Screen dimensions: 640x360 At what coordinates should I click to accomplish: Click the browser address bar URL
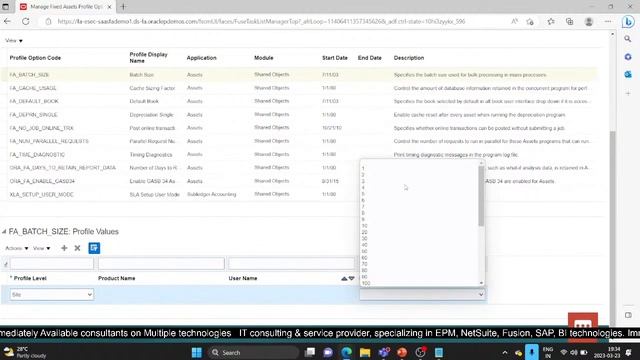[261, 21]
